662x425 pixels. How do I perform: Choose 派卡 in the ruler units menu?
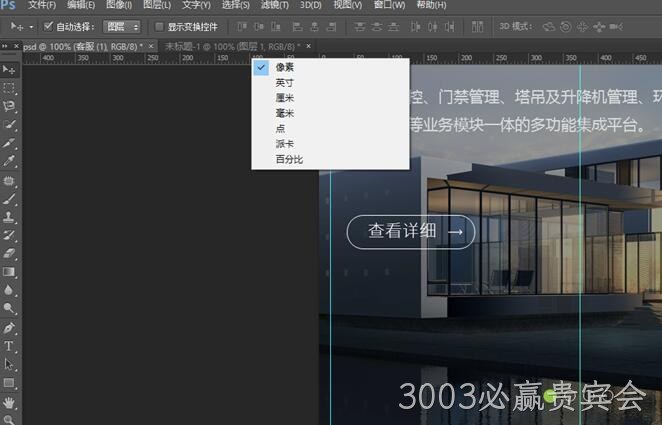[x=330, y=144]
